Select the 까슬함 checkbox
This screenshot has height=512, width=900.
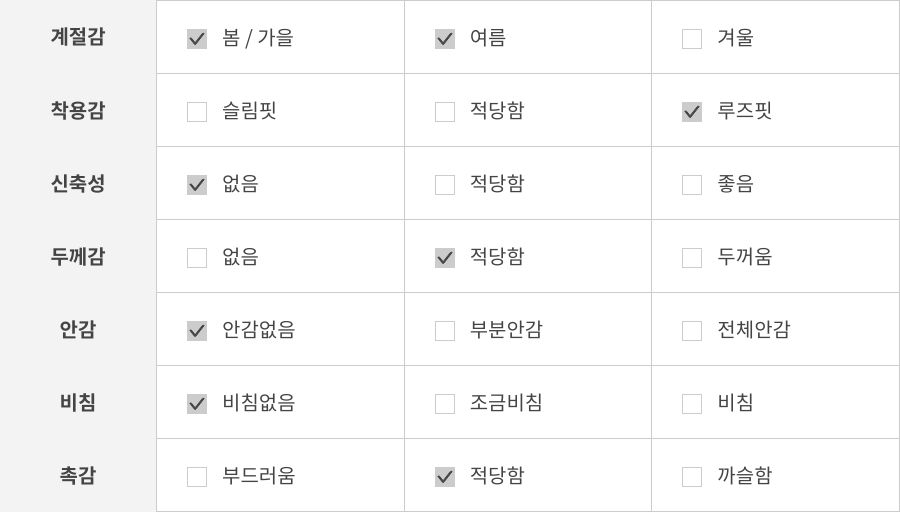[692, 477]
